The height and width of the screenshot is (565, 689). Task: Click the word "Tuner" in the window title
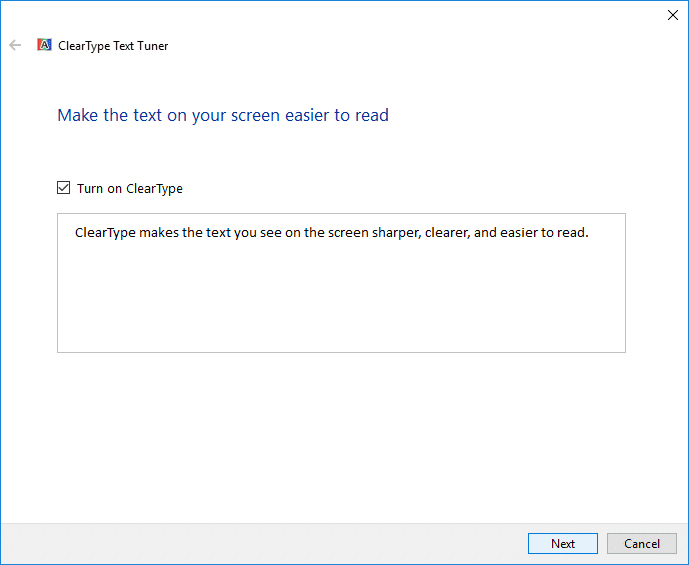pos(152,46)
